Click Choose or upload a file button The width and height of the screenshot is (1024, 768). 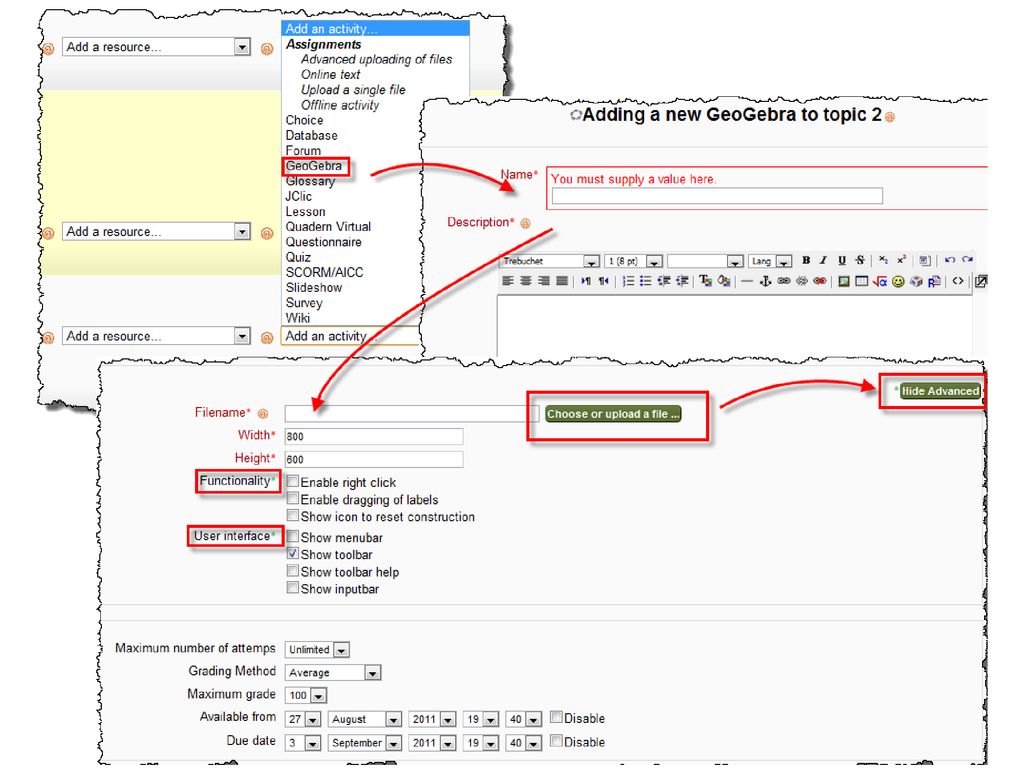pos(613,414)
